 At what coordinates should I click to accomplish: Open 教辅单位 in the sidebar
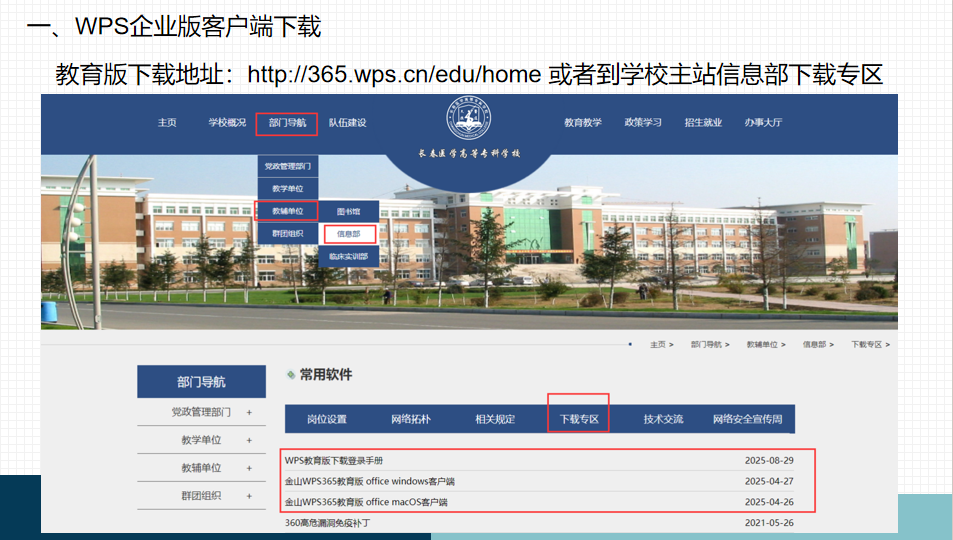point(201,468)
